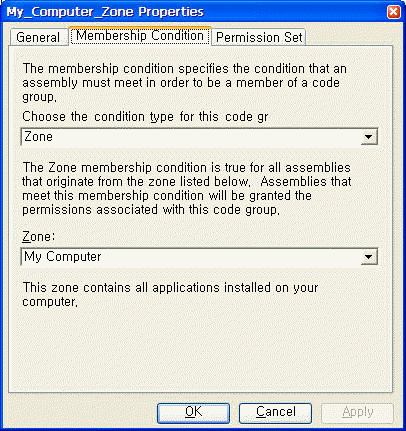The image size is (406, 431).
Task: Click the 'Choose the condition type' label
Action: (145, 117)
